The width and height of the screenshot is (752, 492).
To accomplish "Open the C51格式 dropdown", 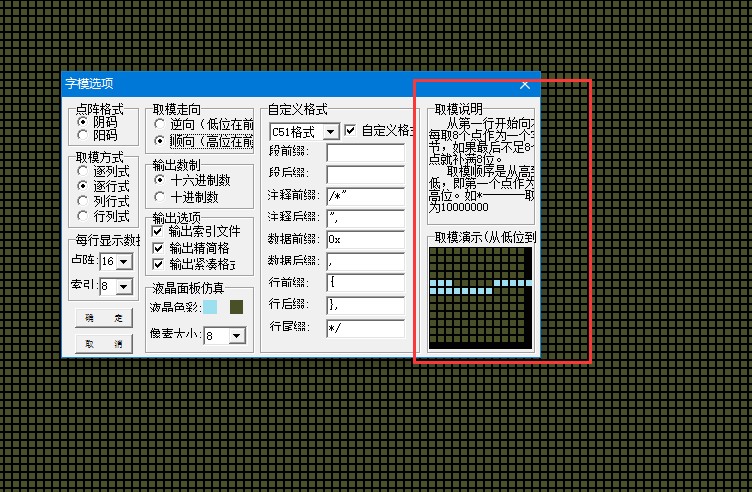I will pyautogui.click(x=330, y=131).
